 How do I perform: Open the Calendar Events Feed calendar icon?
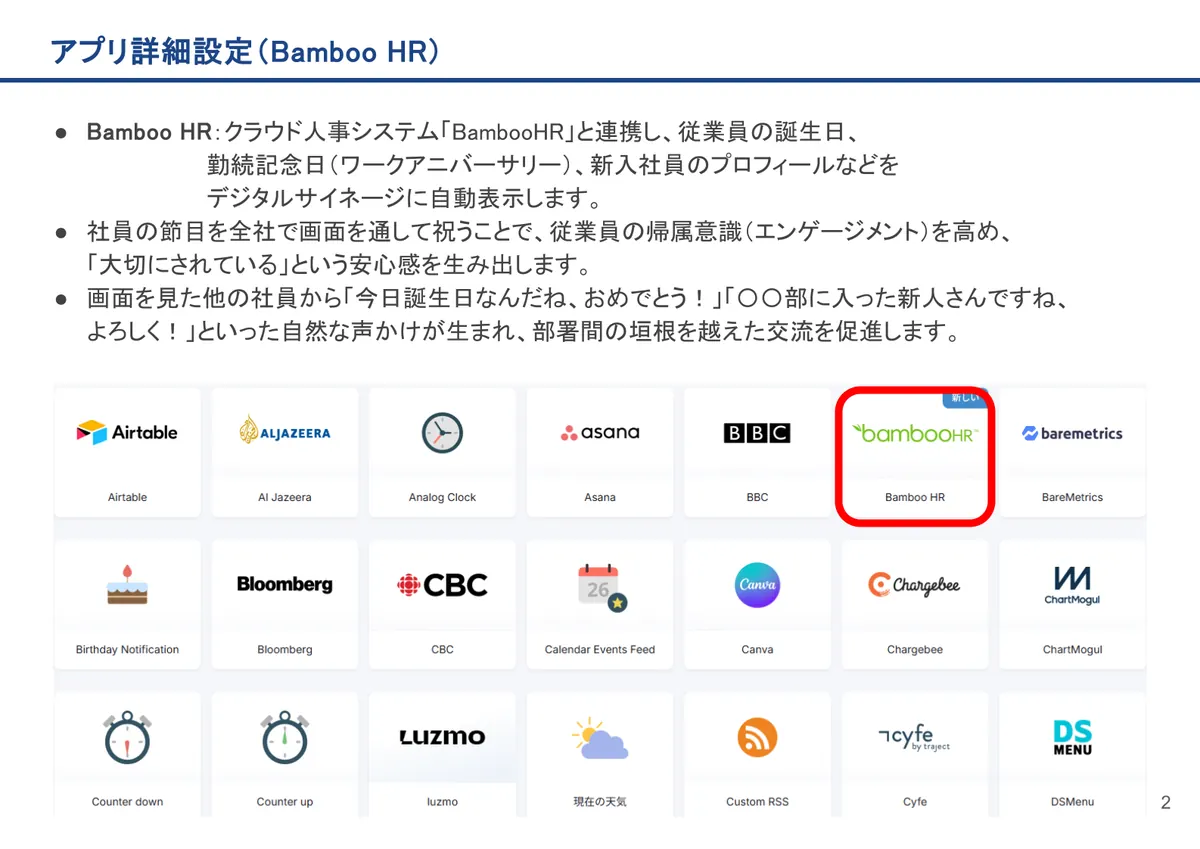602,588
